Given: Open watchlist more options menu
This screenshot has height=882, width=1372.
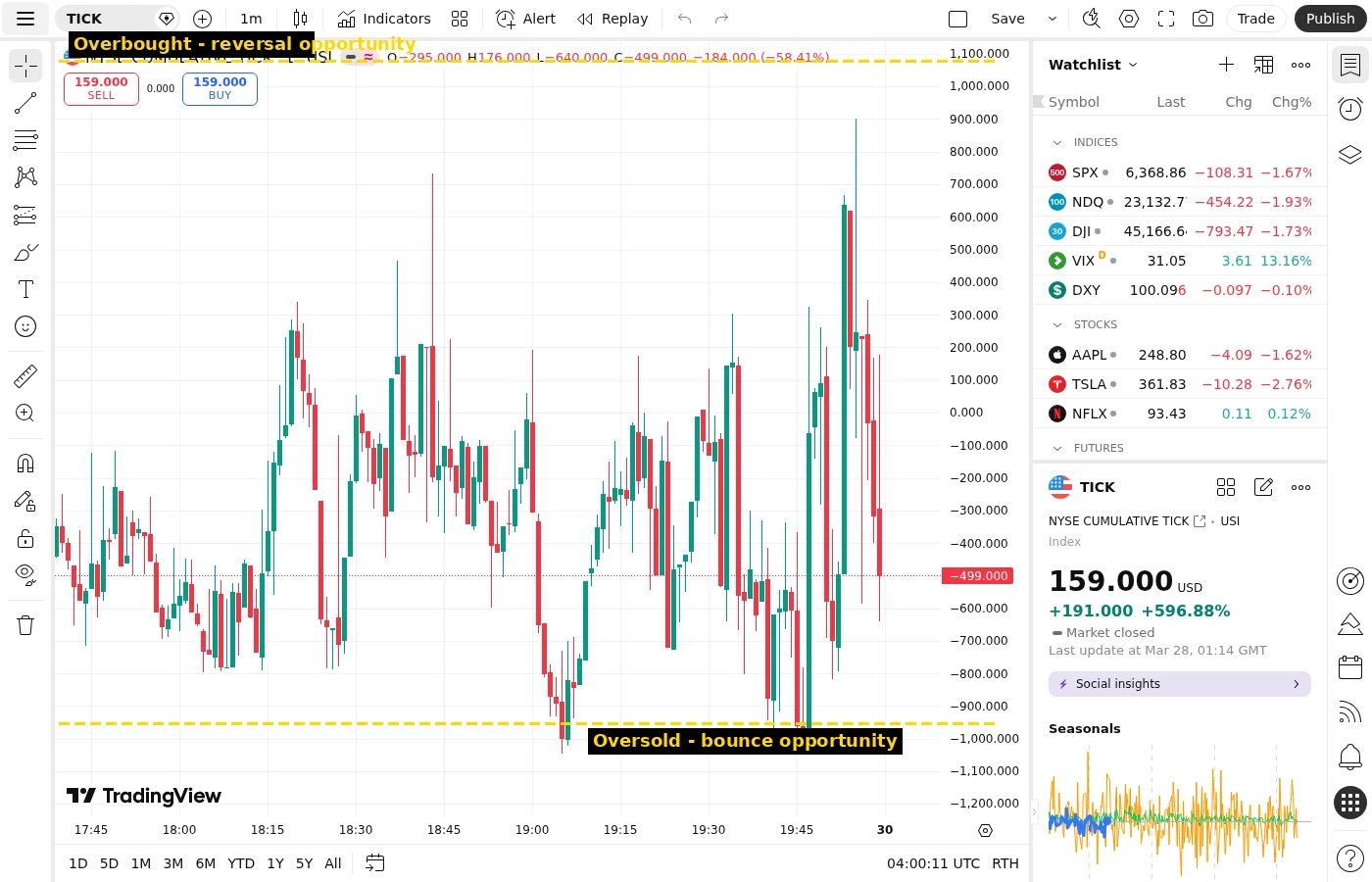Looking at the screenshot, I should (1300, 65).
